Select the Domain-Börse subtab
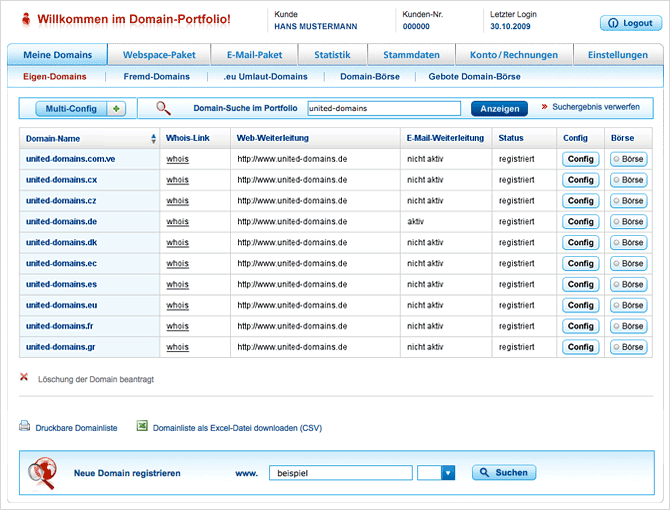Screen dimensions: 670x510 [x=370, y=76]
